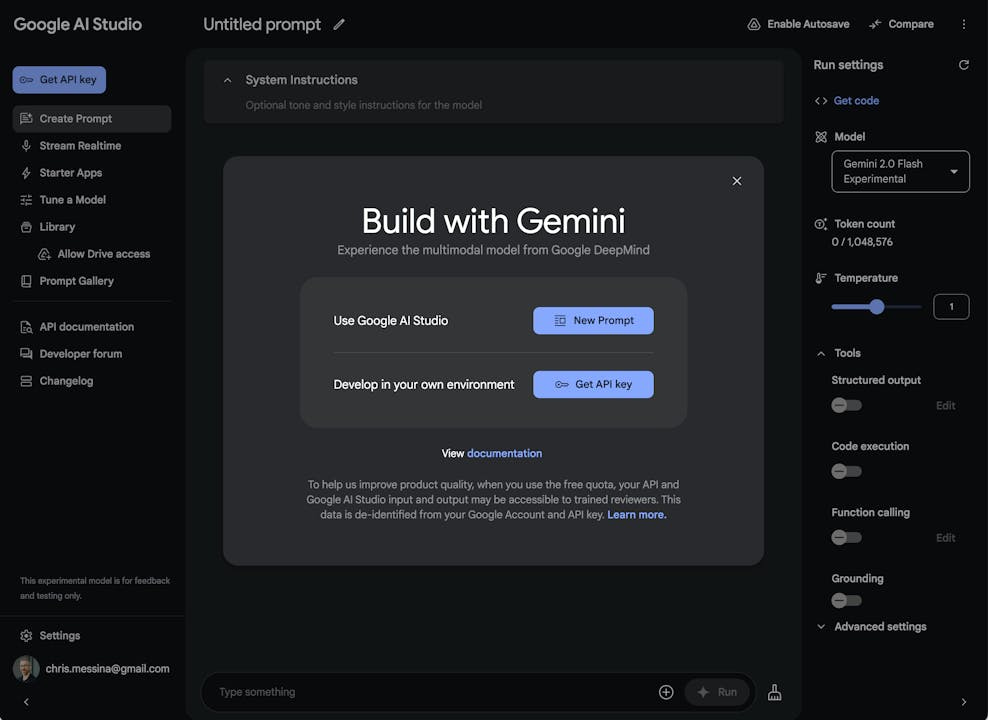Toggle the Structured output switch

[846, 406]
